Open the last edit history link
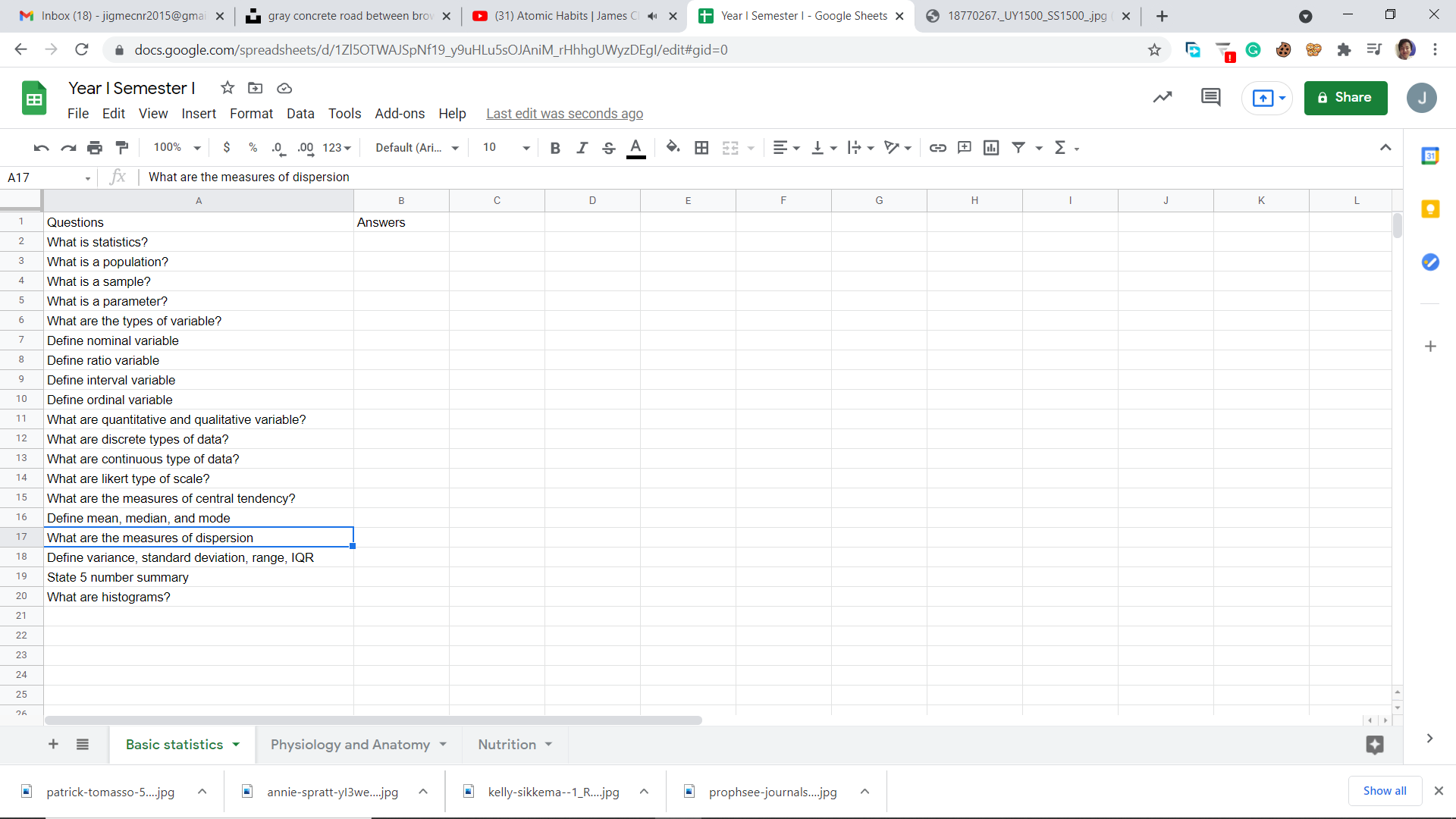 tap(564, 114)
